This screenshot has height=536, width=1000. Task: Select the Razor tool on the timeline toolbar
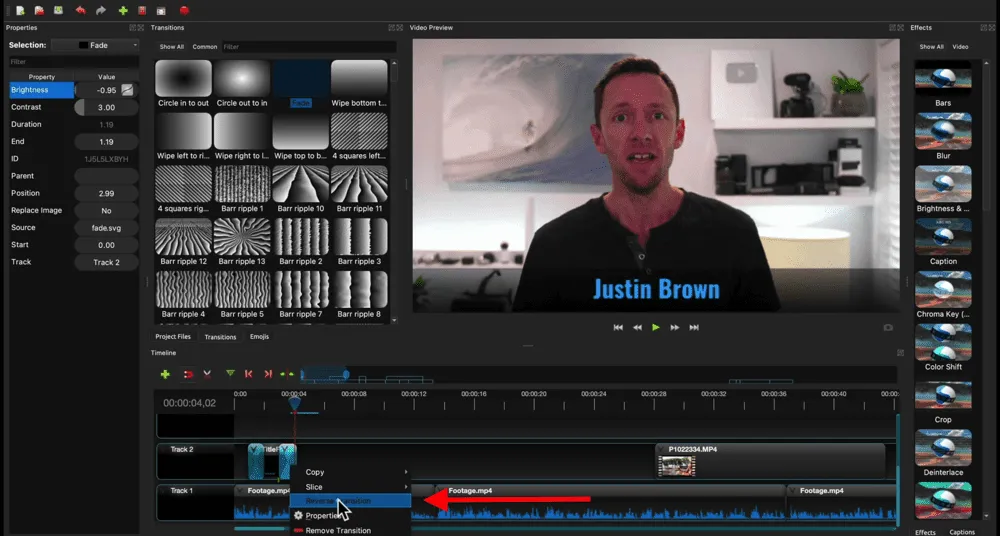pos(207,374)
